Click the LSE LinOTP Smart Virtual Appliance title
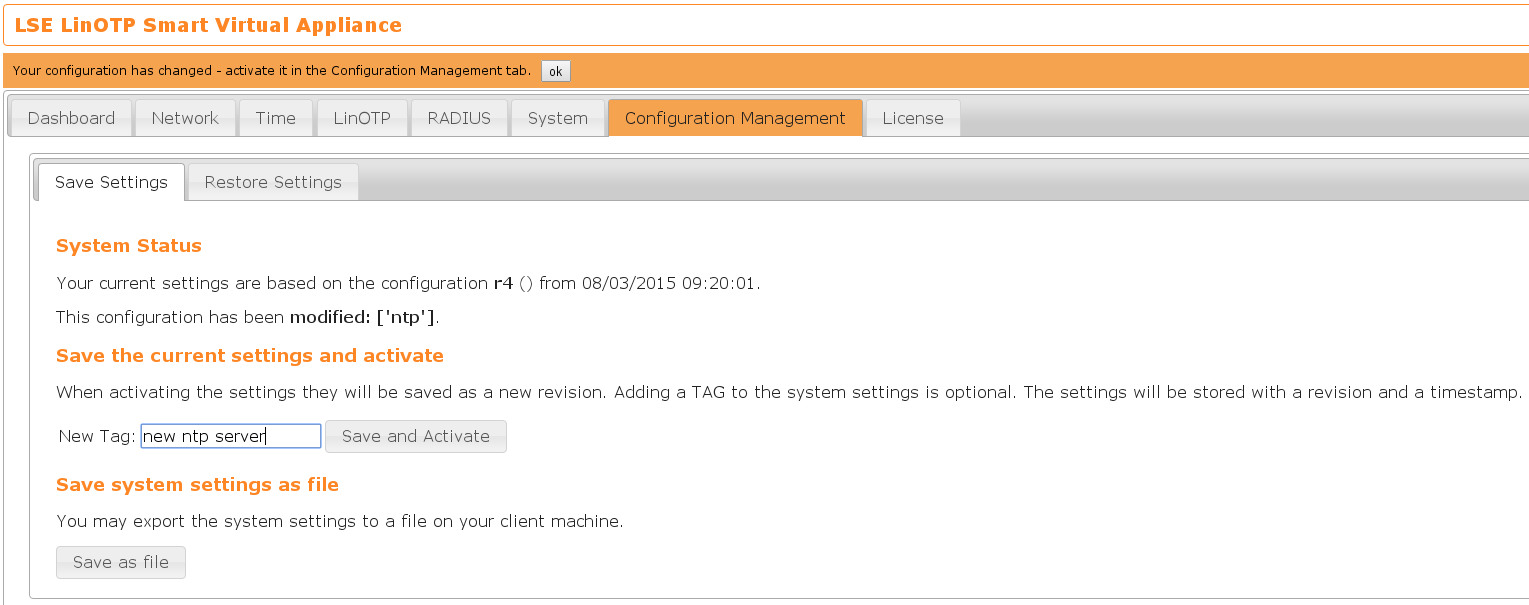Image resolution: width=1529 pixels, height=605 pixels. (208, 25)
